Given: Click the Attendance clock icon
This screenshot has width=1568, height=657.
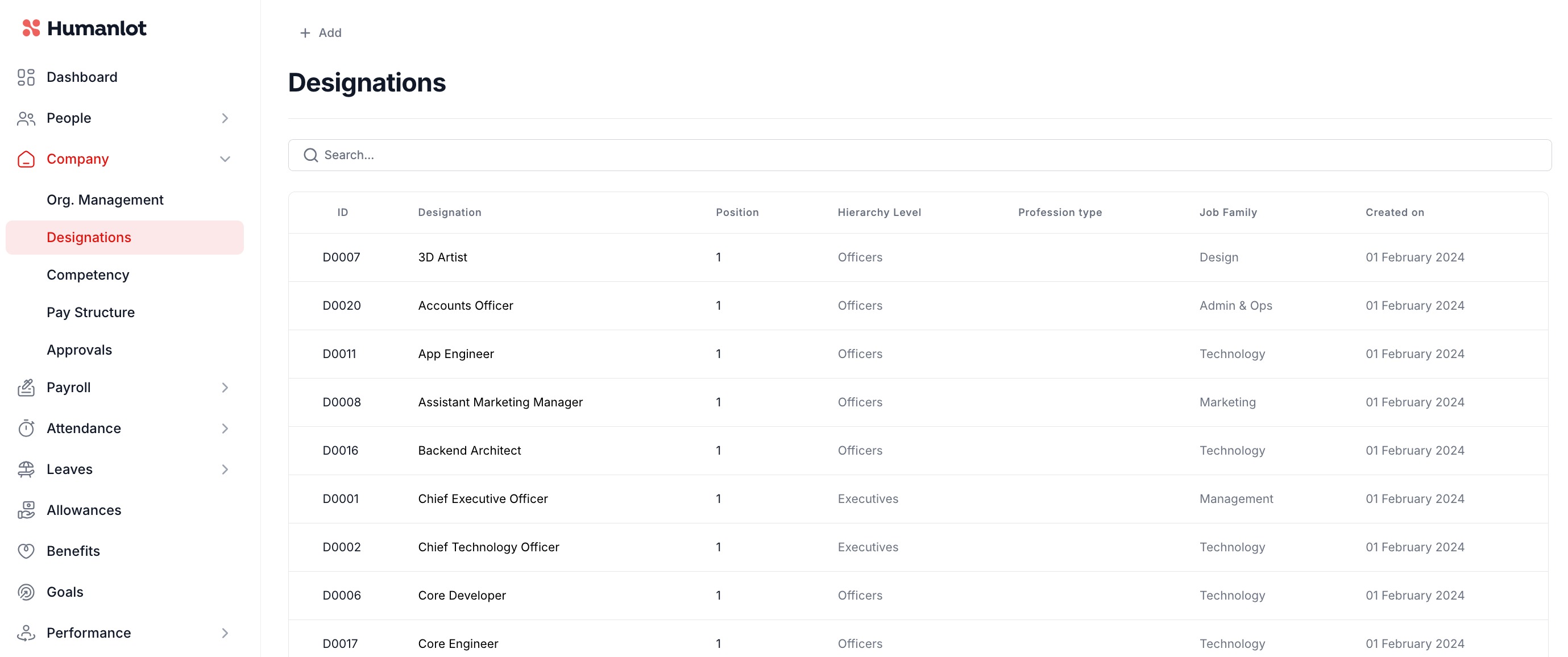Looking at the screenshot, I should pyautogui.click(x=26, y=429).
